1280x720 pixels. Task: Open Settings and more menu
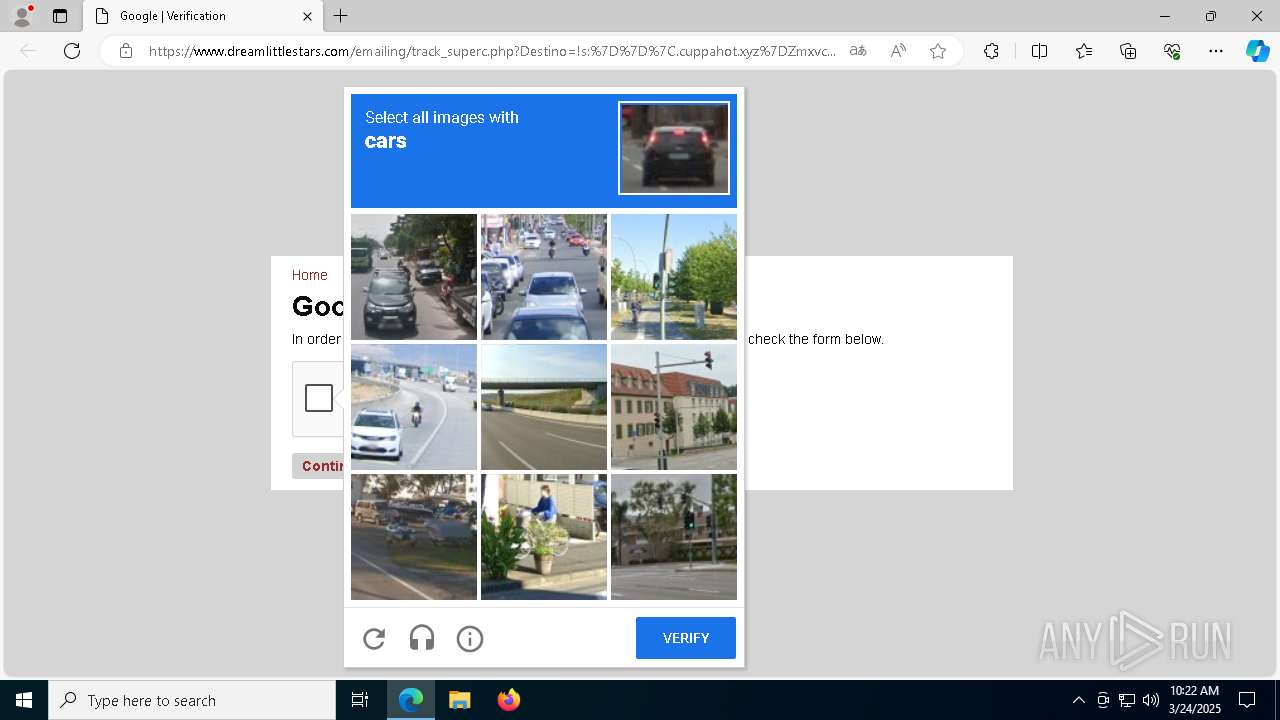(1216, 51)
